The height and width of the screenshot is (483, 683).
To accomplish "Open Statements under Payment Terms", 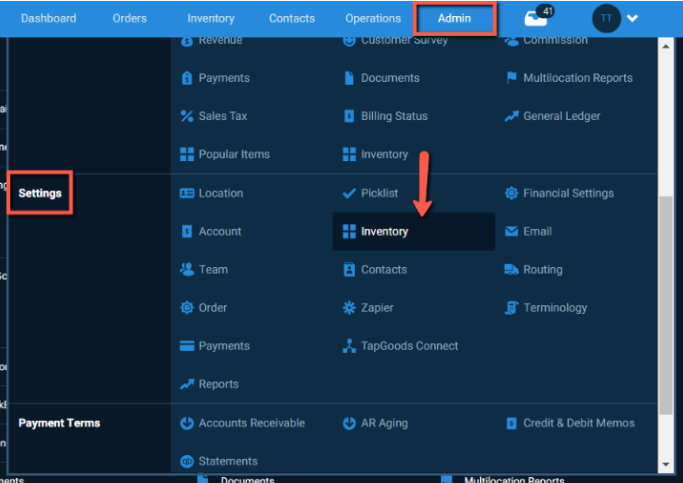I will point(228,461).
